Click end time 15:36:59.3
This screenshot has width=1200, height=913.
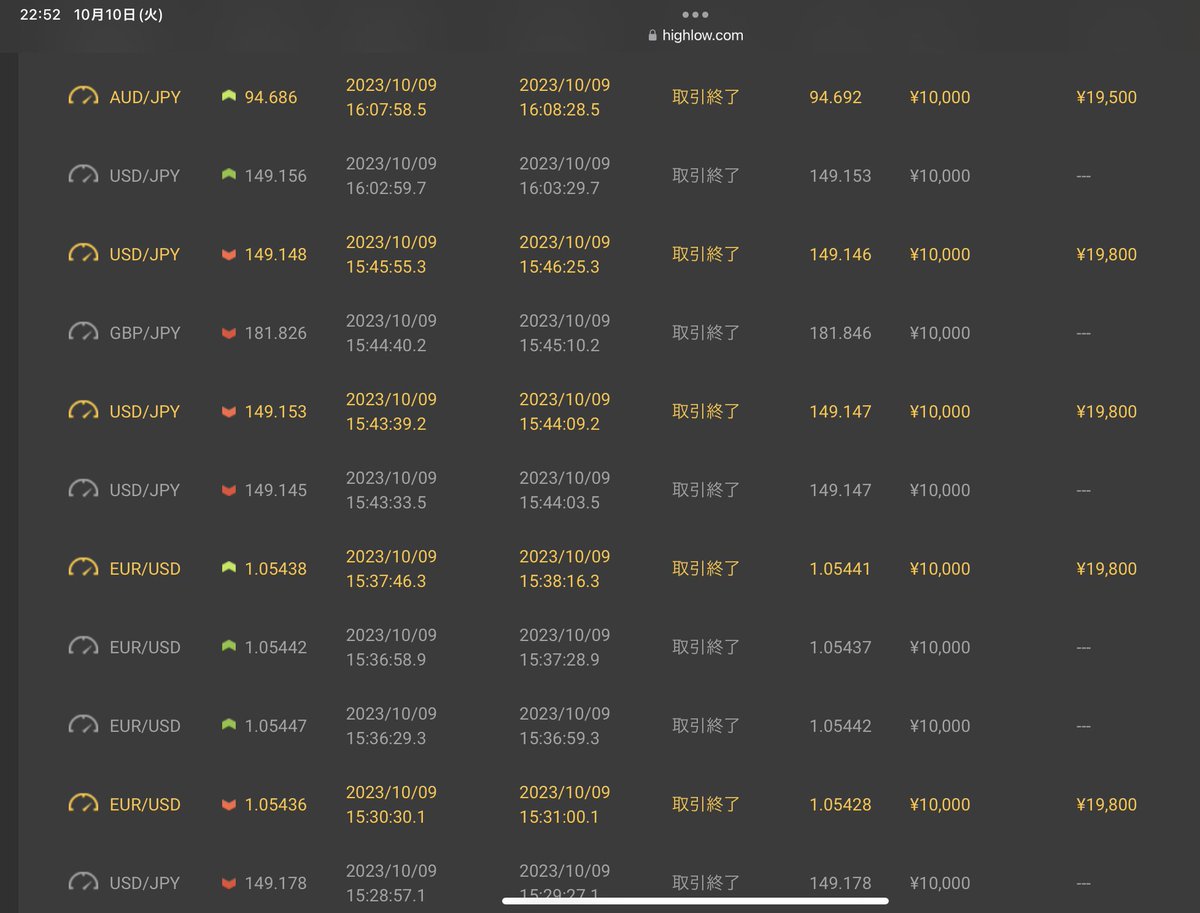point(560,738)
